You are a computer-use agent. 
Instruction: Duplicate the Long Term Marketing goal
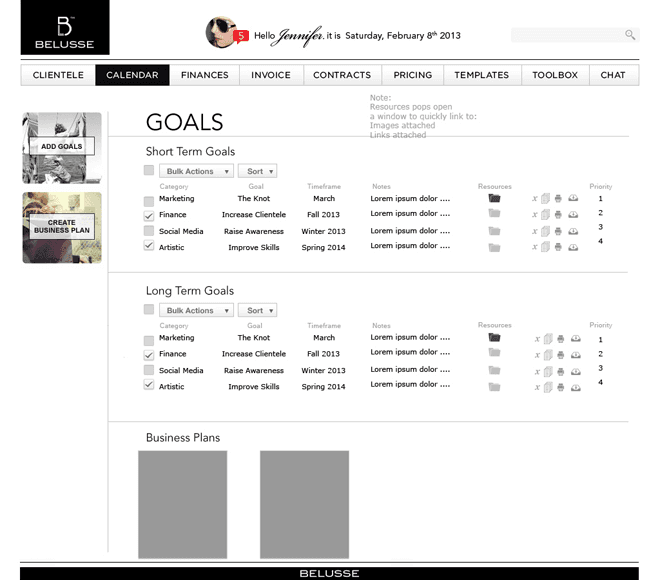coord(548,339)
